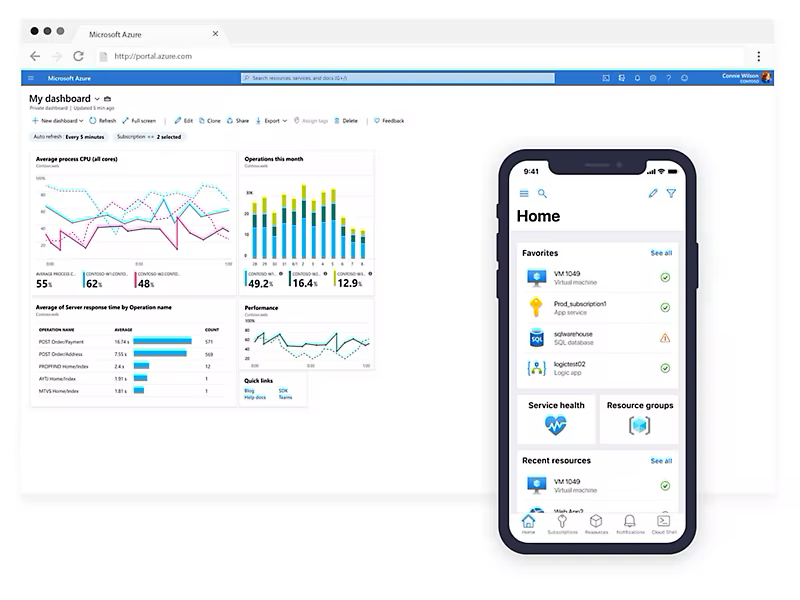Open the Auto refresh Every 5 minutes filter
800x600 pixels.
pos(68,137)
